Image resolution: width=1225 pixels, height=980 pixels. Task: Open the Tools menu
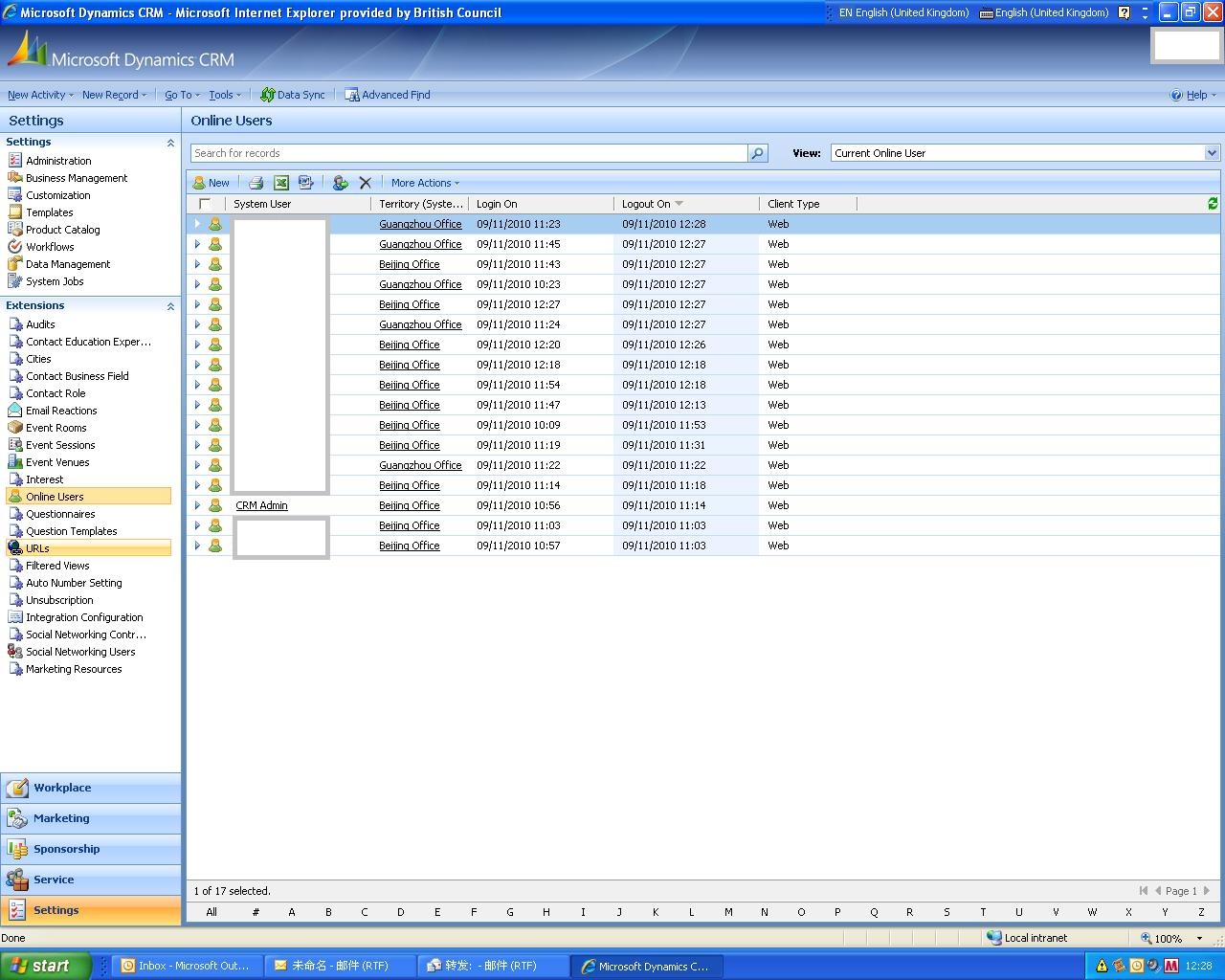coord(225,95)
